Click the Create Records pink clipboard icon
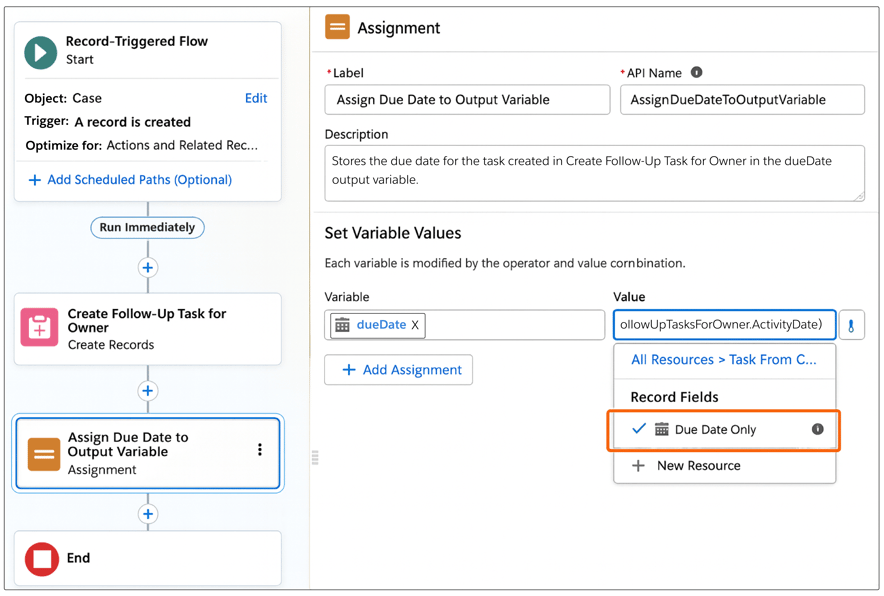This screenshot has width=884, height=596. point(40,328)
